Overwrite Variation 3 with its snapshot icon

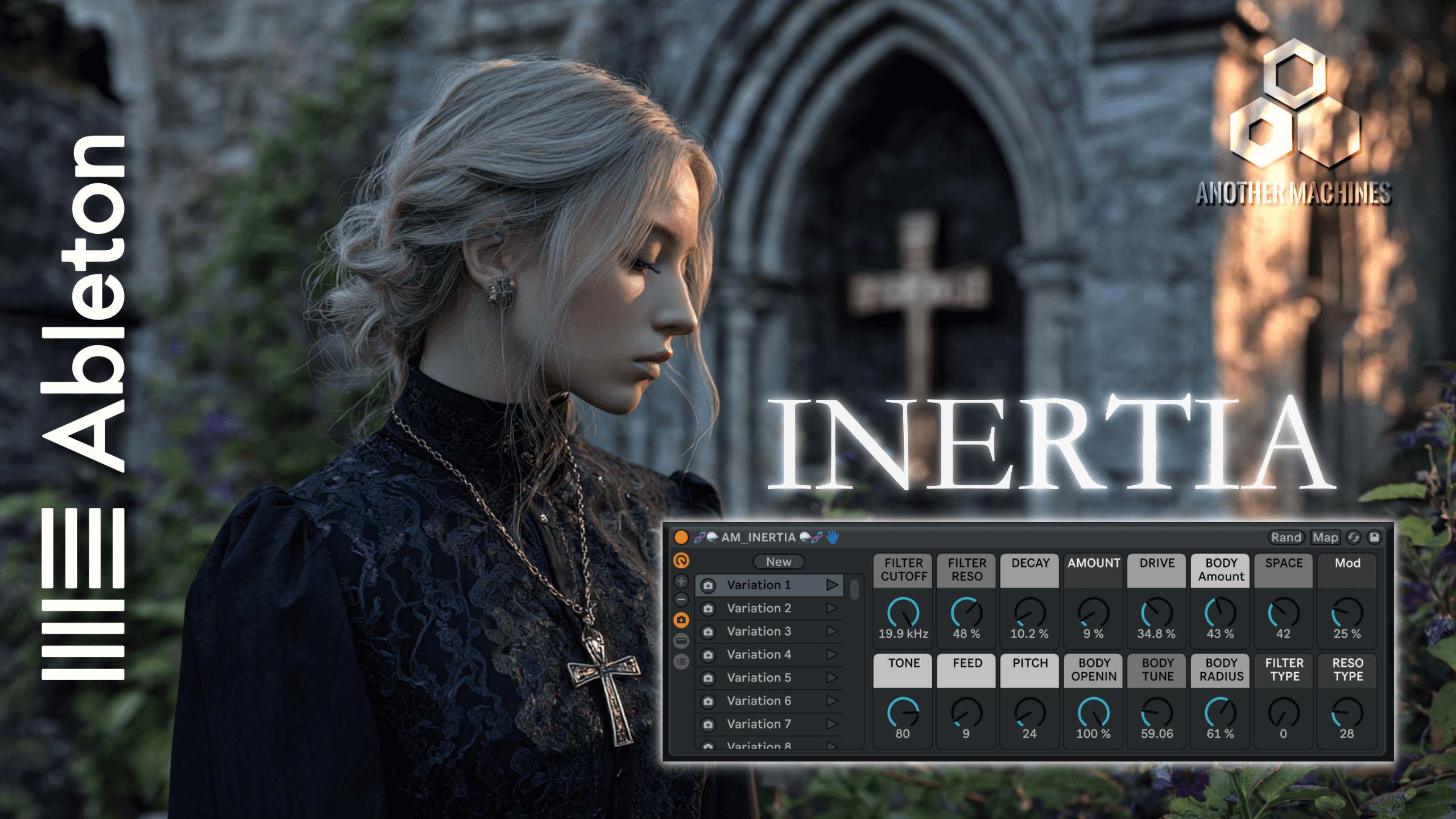click(708, 631)
